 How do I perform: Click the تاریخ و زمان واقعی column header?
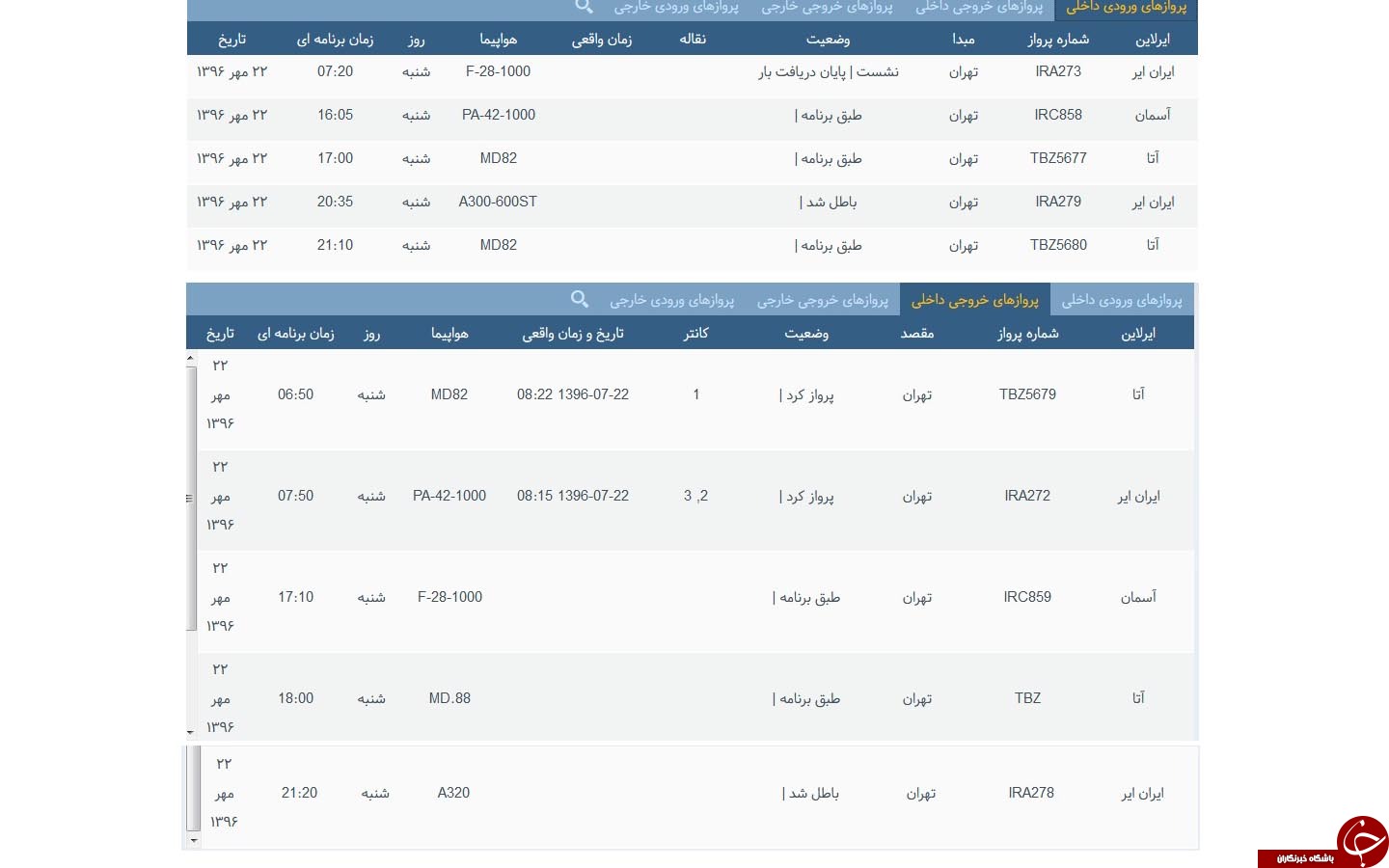573,334
